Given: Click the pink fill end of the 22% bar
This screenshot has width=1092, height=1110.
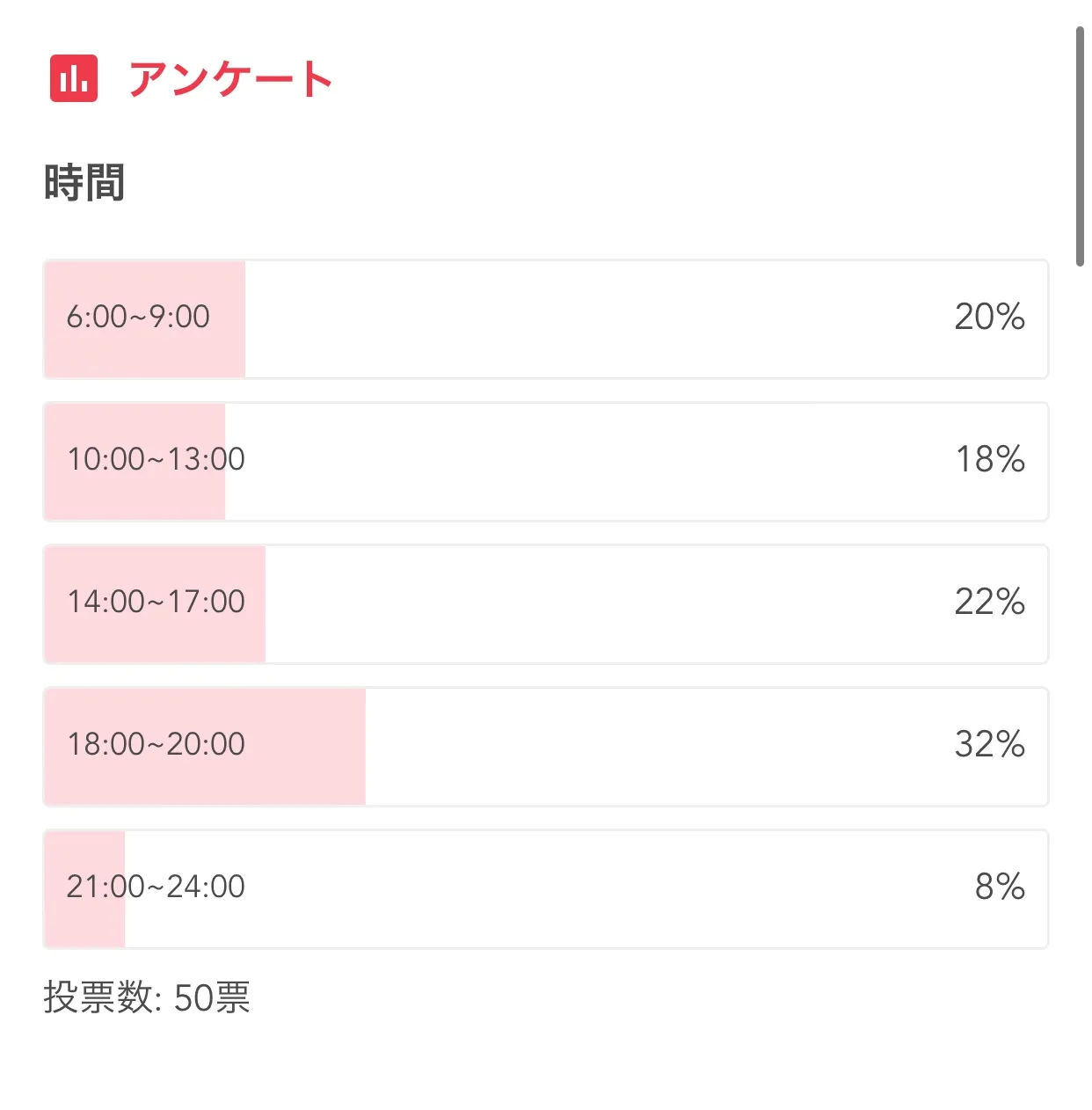Looking at the screenshot, I should tap(255, 633).
